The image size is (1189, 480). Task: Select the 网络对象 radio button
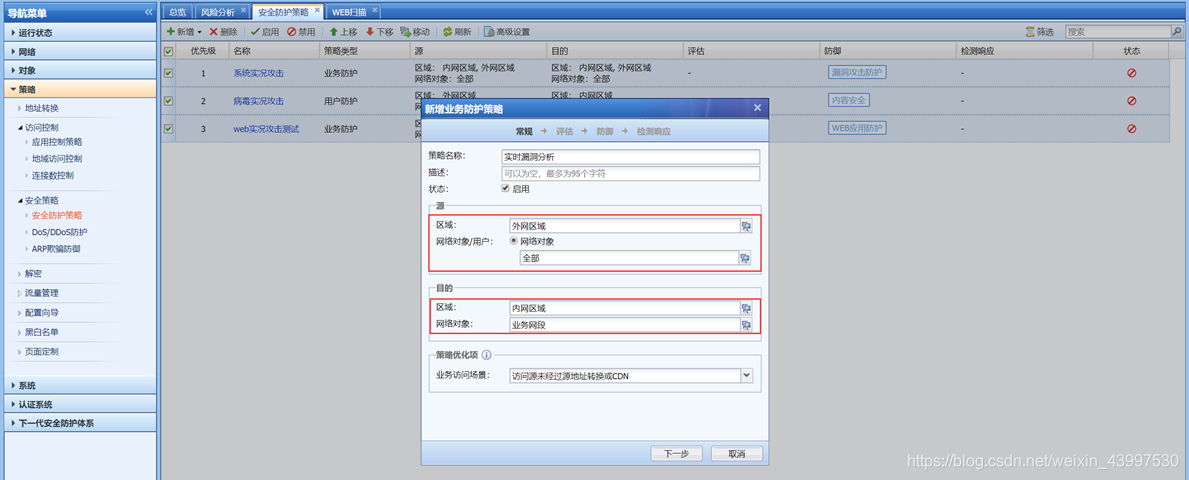(513, 241)
